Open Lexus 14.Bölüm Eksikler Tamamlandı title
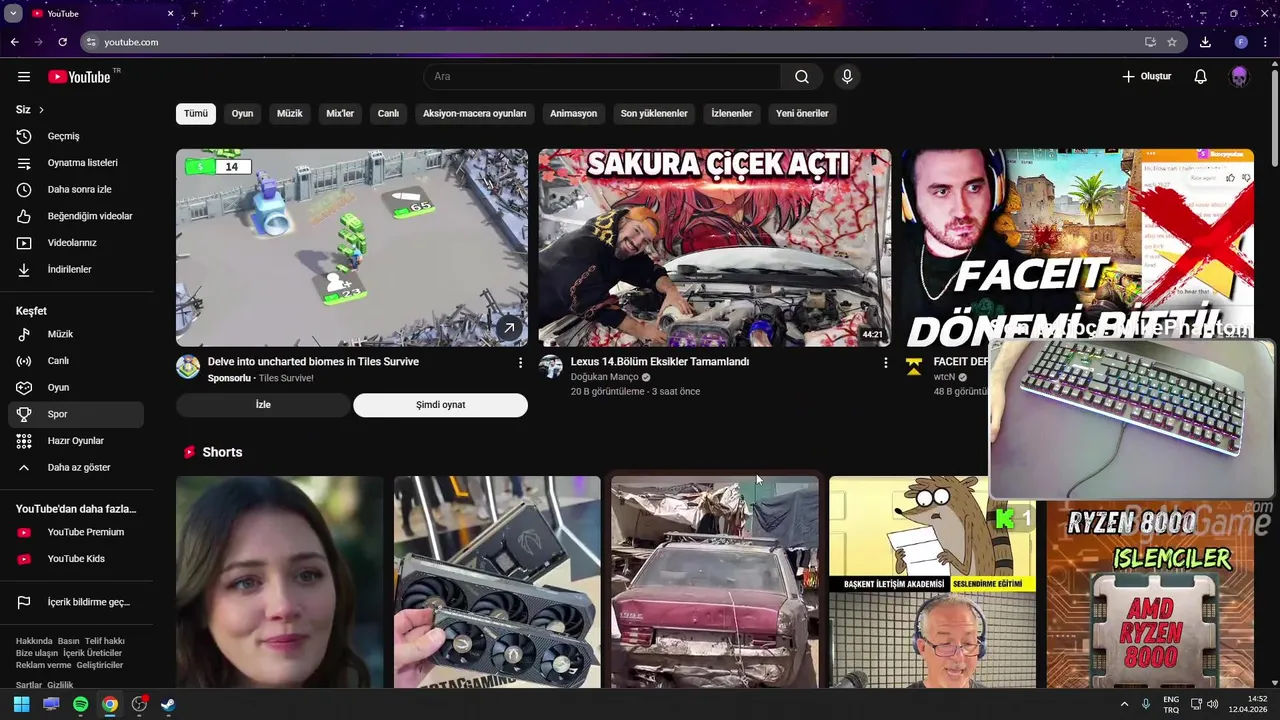 tap(660, 362)
